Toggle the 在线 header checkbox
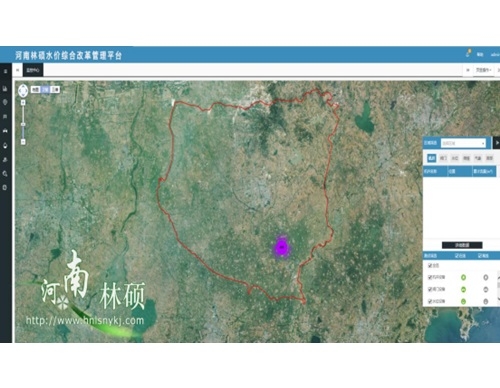The width and height of the screenshot is (500, 388). (x=457, y=256)
